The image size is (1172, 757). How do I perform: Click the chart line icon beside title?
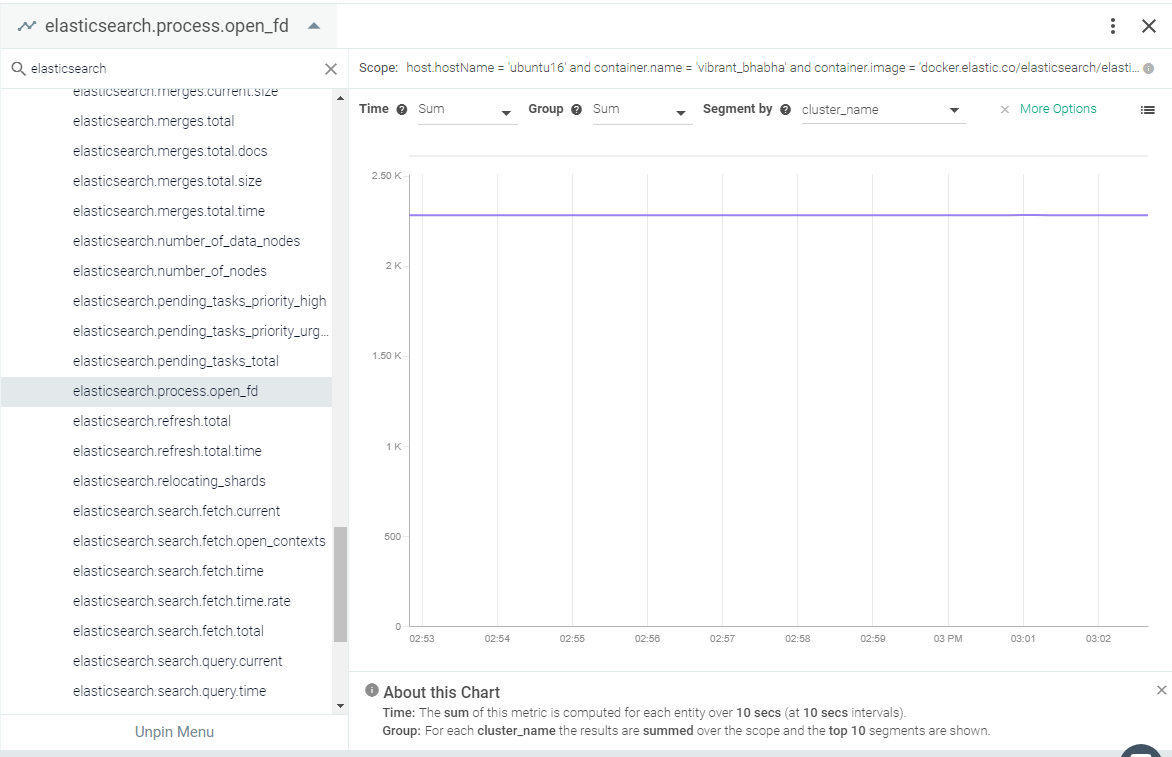(27, 26)
